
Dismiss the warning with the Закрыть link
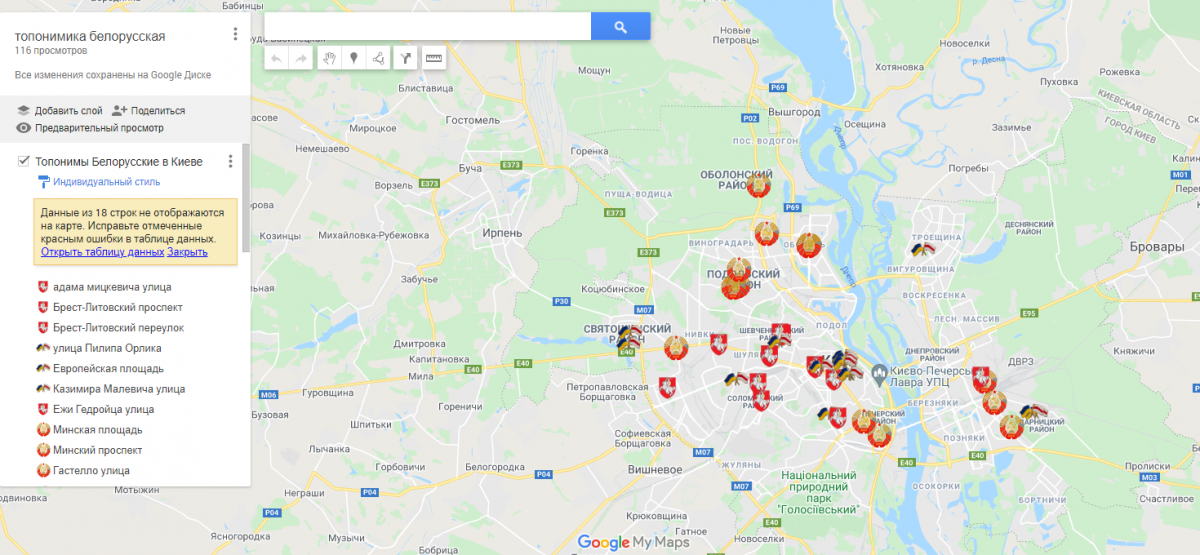coord(187,252)
